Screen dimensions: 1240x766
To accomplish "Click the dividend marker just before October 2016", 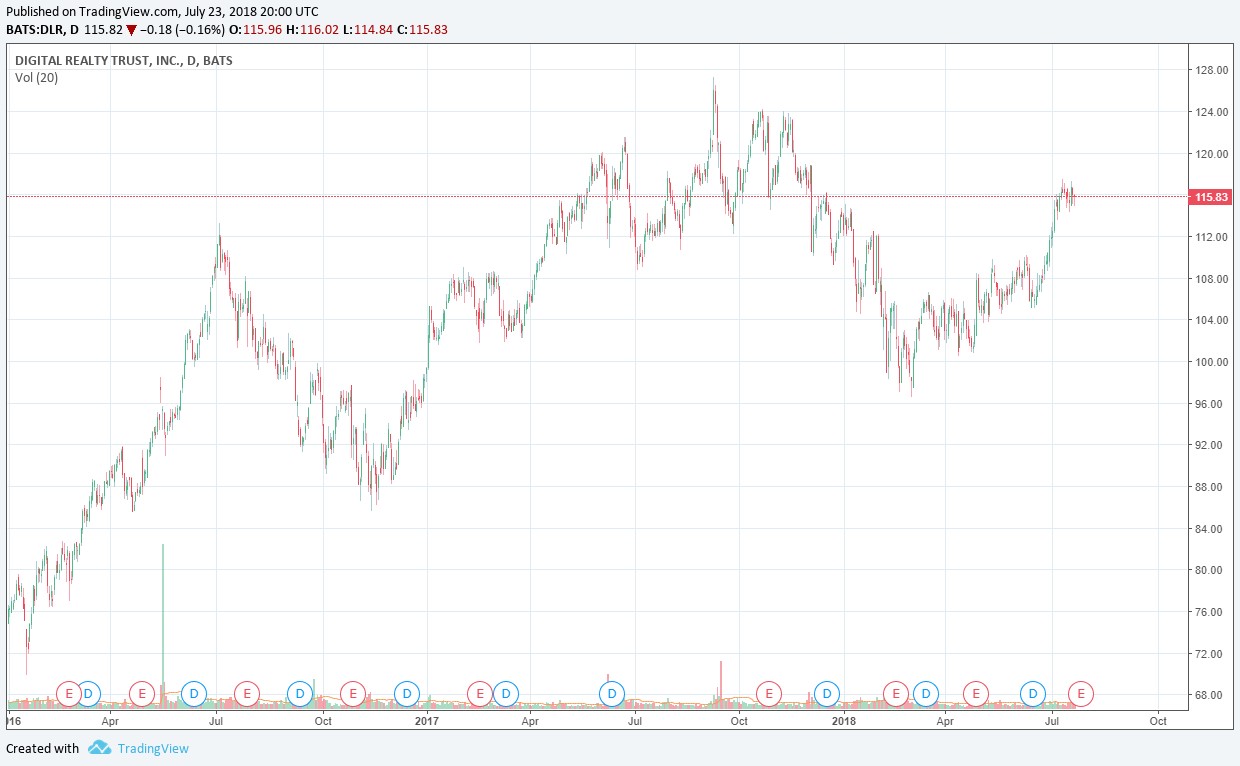I will click(x=300, y=693).
